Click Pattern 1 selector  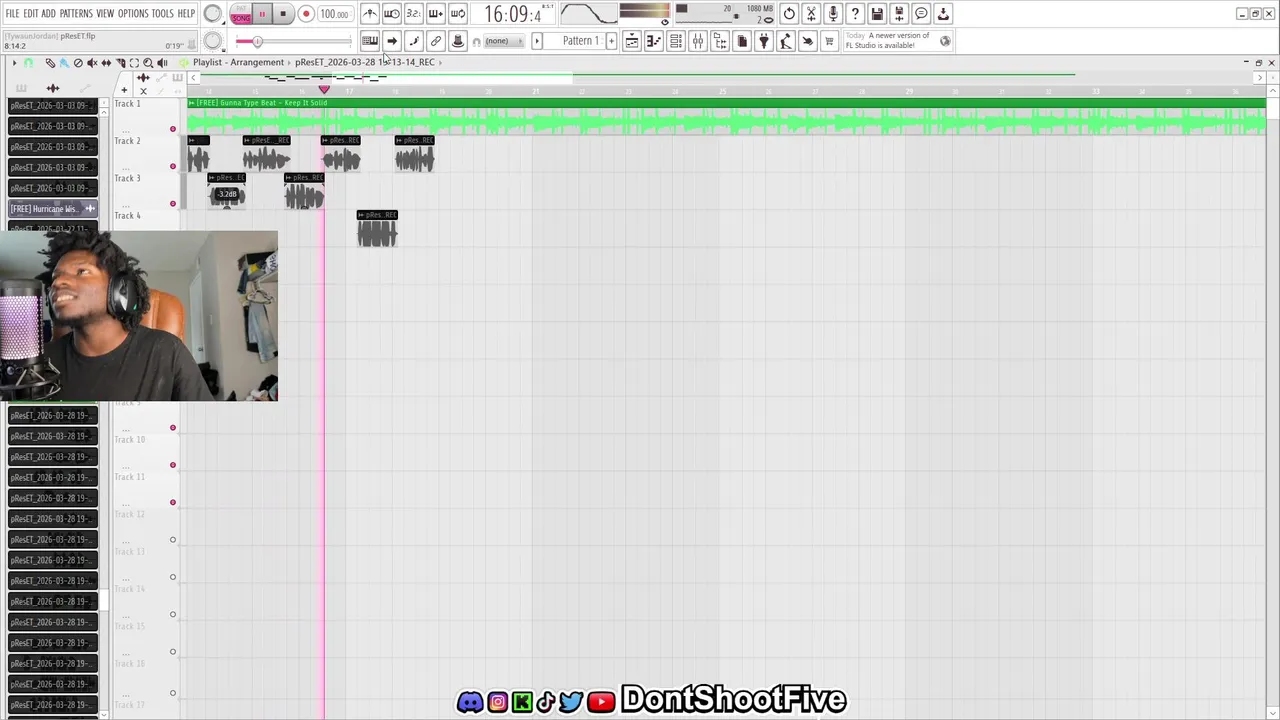[x=575, y=41]
